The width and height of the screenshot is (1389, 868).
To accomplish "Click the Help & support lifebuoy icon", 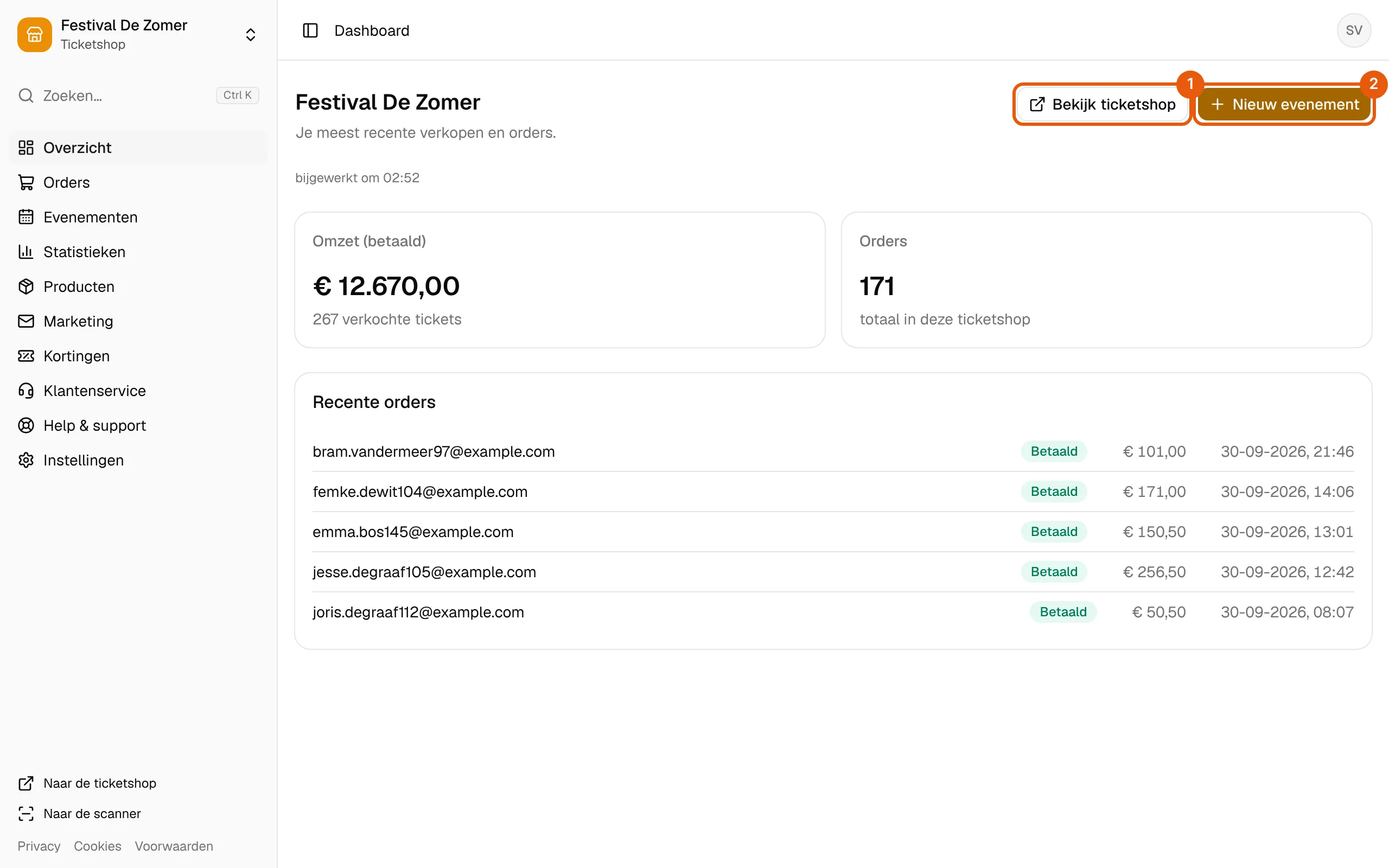I will [x=26, y=425].
